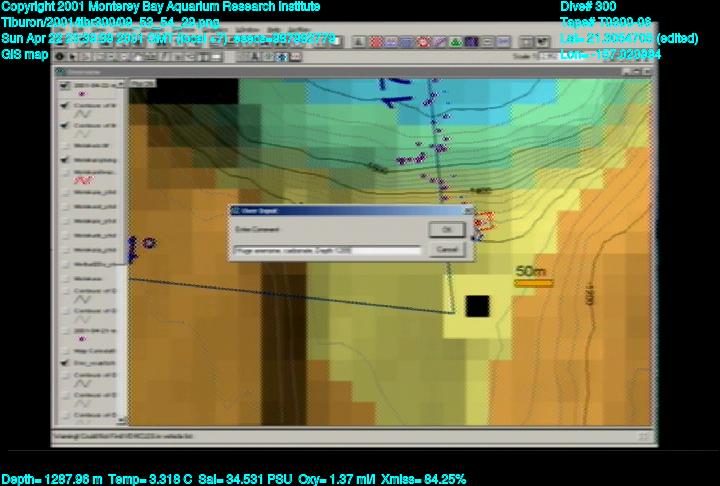Screen dimensions: 720x486
Task: Click the red circular icon in upper toolbar
Action: [423, 42]
